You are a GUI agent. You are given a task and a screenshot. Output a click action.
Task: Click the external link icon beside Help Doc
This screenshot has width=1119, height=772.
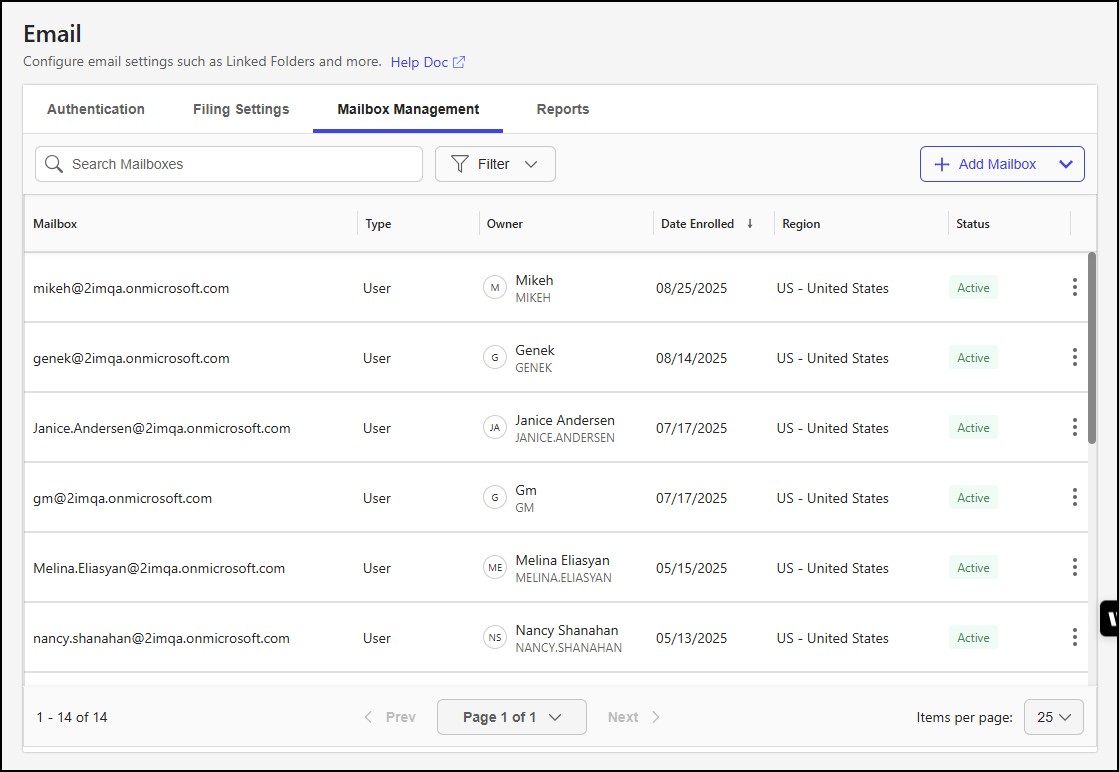pyautogui.click(x=459, y=61)
